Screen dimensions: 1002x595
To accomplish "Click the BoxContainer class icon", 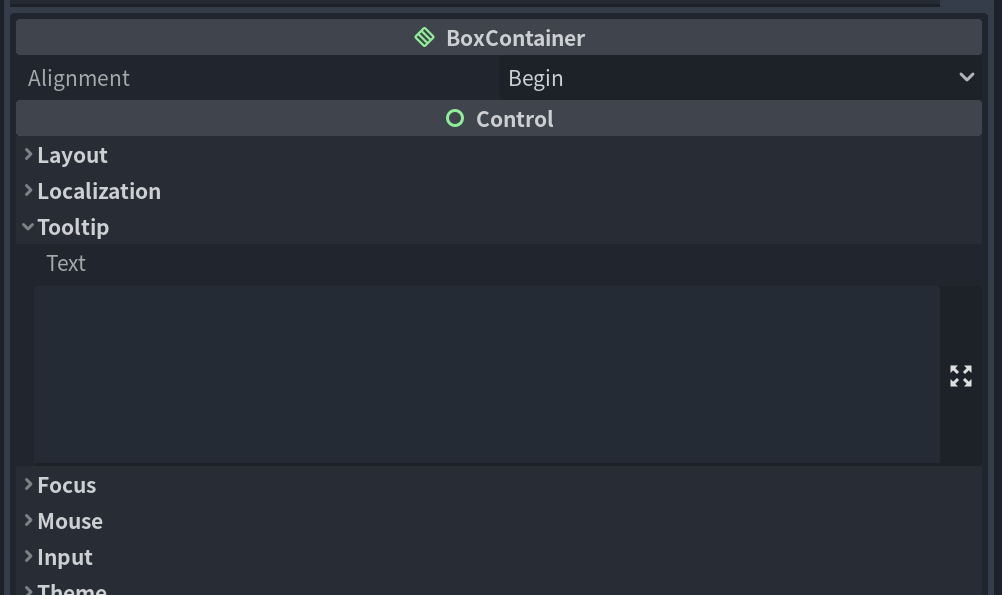I will tap(424, 37).
